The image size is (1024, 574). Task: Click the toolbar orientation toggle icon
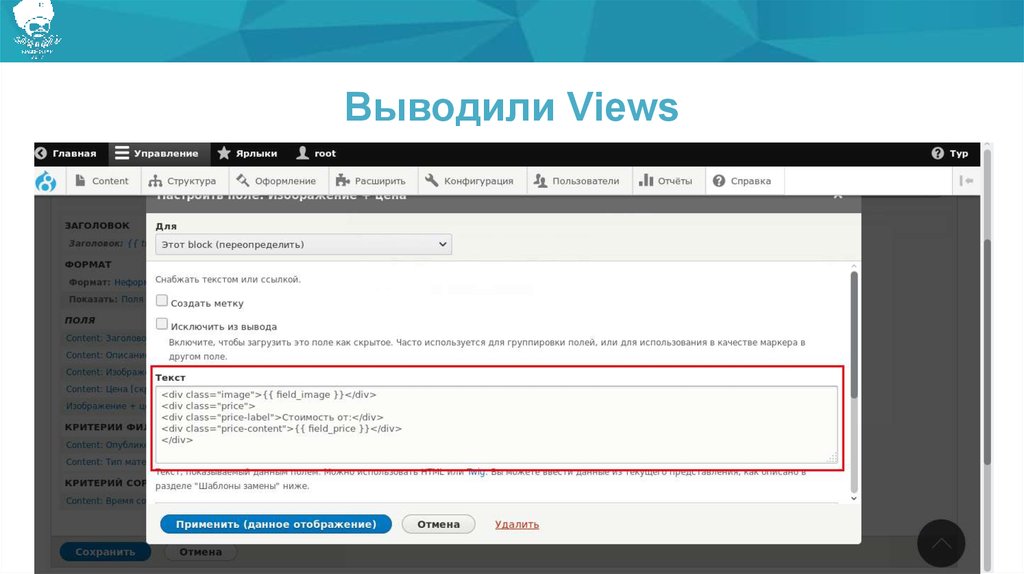[967, 181]
